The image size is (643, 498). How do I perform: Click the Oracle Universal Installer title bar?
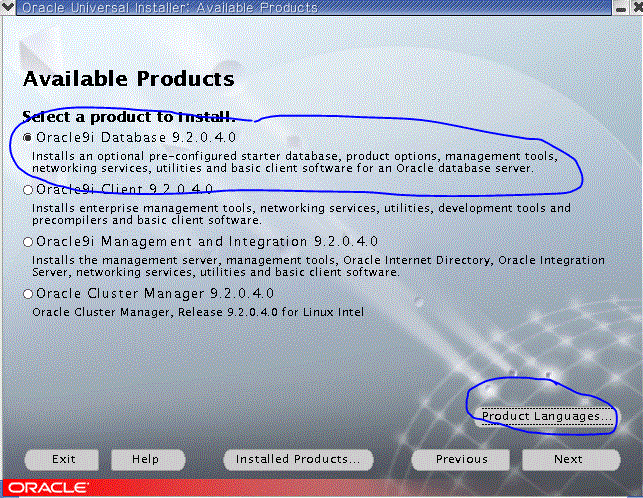[x=315, y=7]
